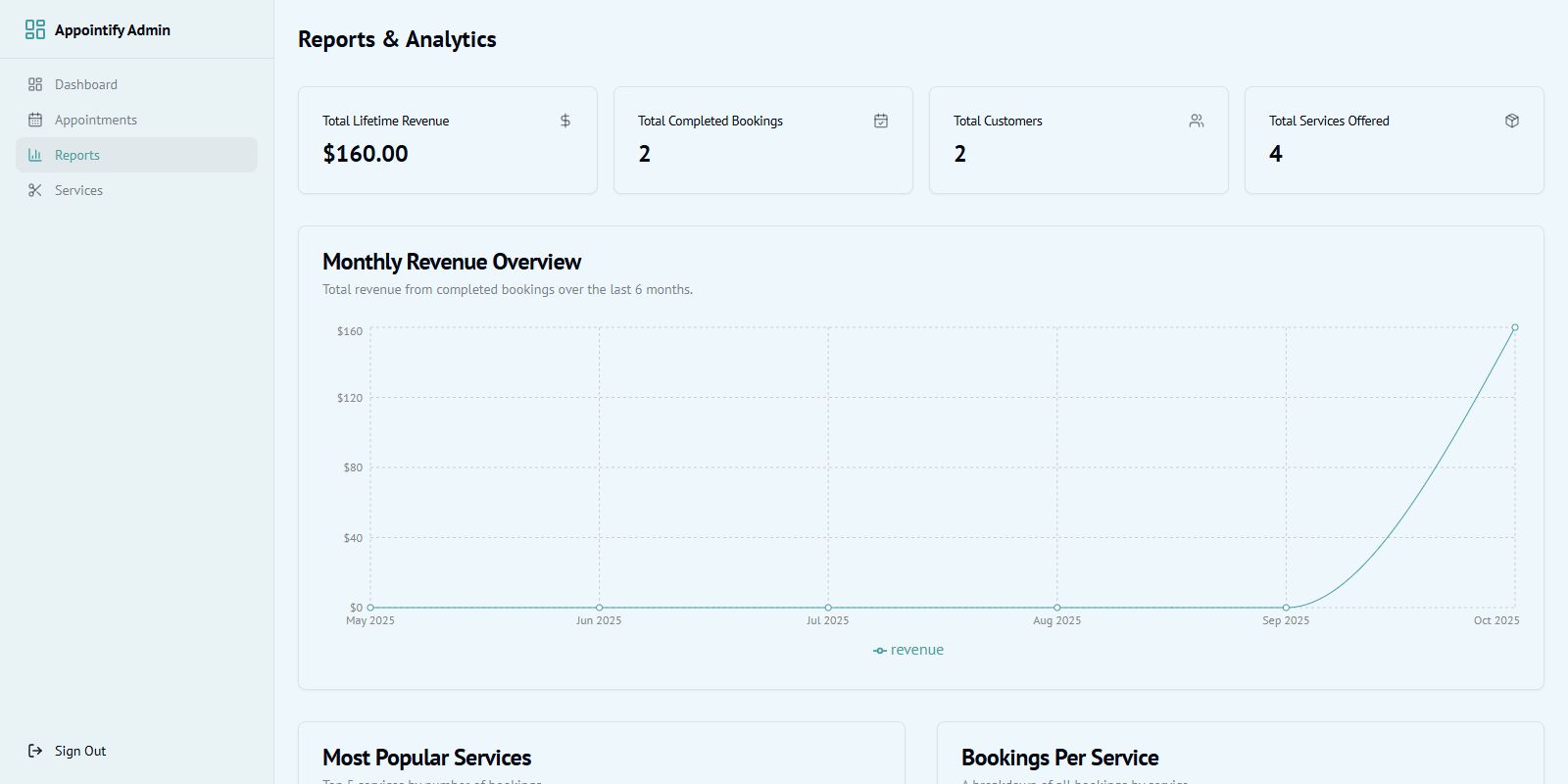Click the users icon on Total Customers card

pos(1197,121)
